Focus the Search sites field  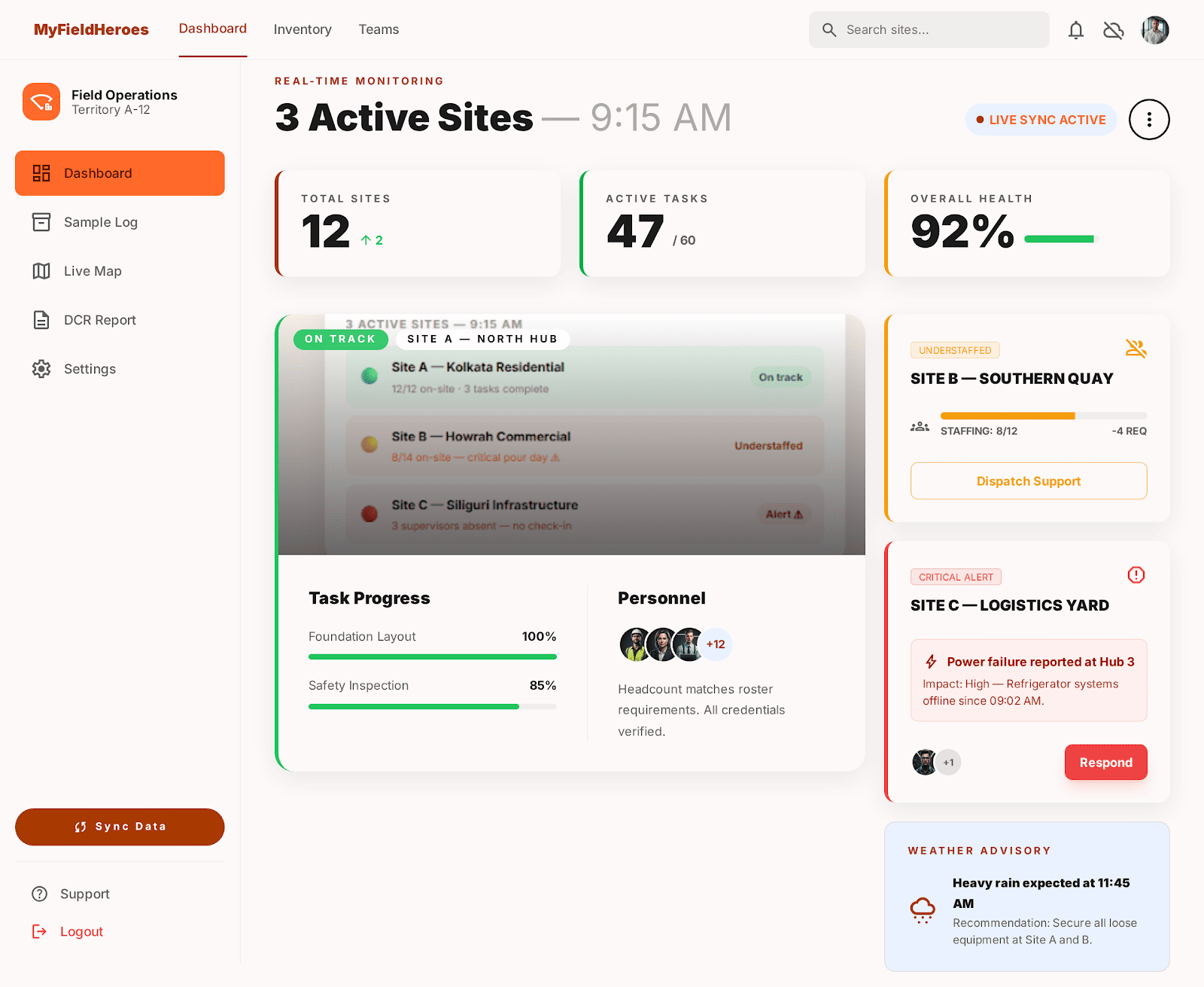929,30
